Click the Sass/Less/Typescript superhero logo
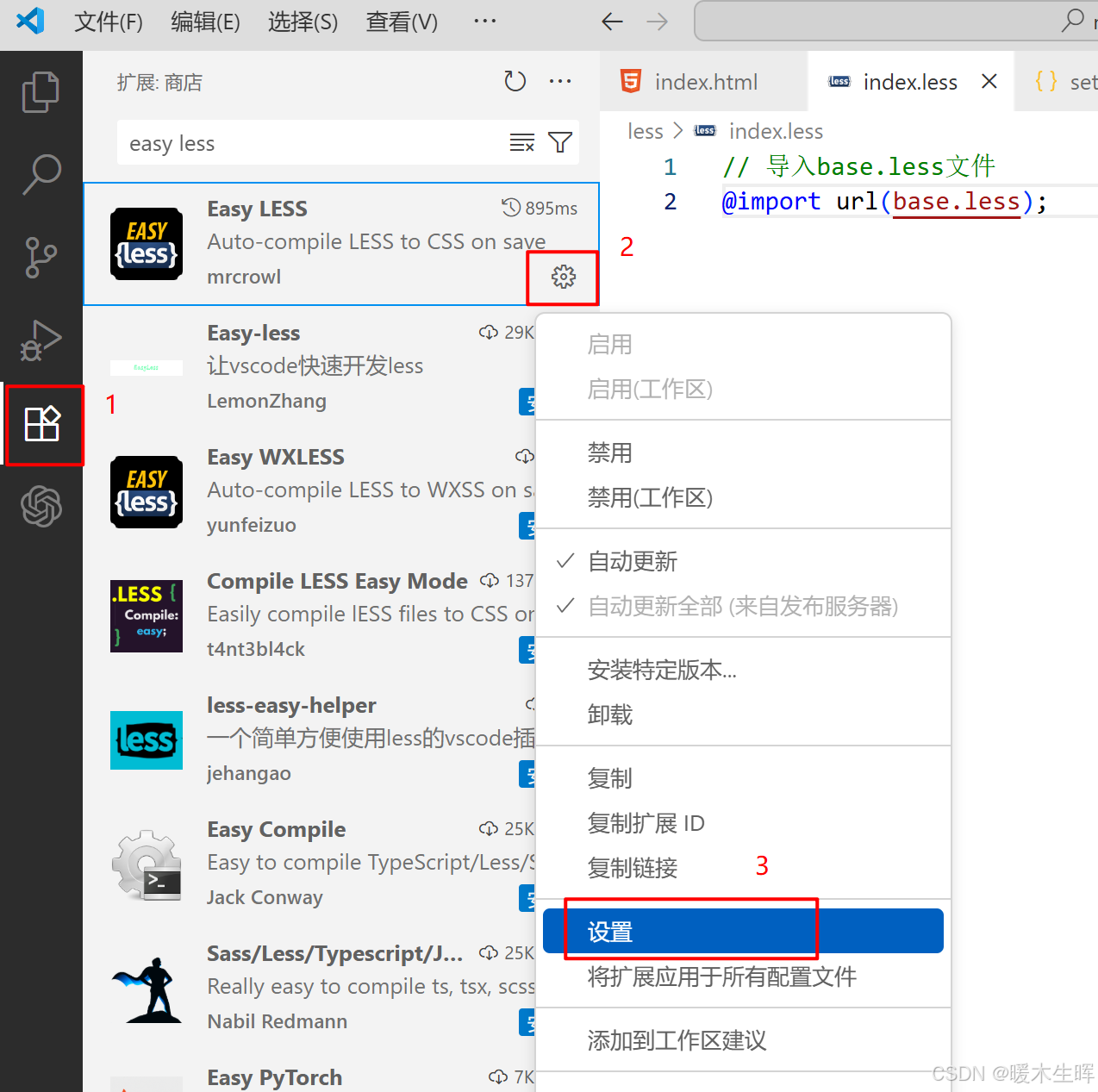Image resolution: width=1098 pixels, height=1092 pixels. point(147,989)
